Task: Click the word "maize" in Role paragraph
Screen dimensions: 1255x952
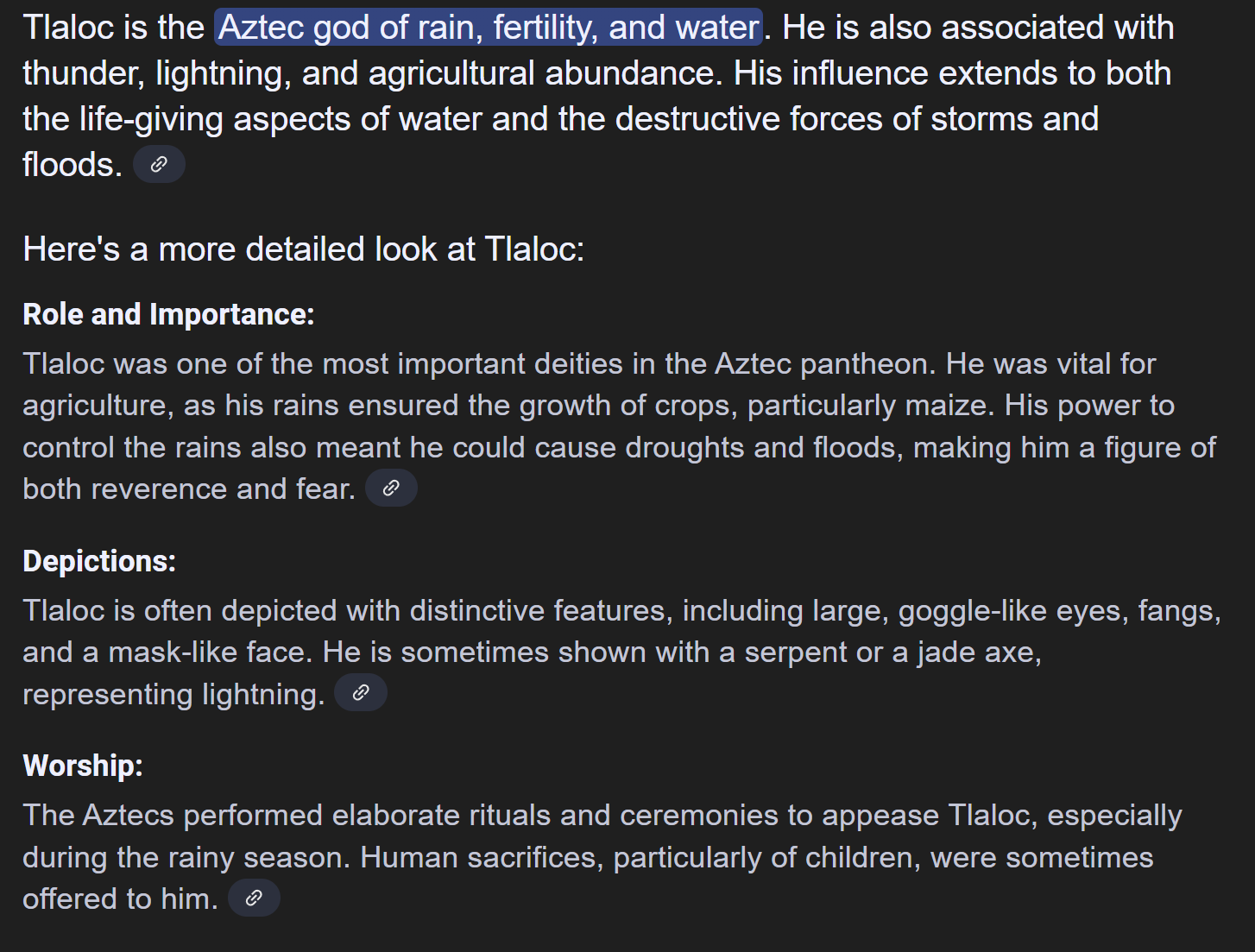Action: pyautogui.click(x=949, y=406)
